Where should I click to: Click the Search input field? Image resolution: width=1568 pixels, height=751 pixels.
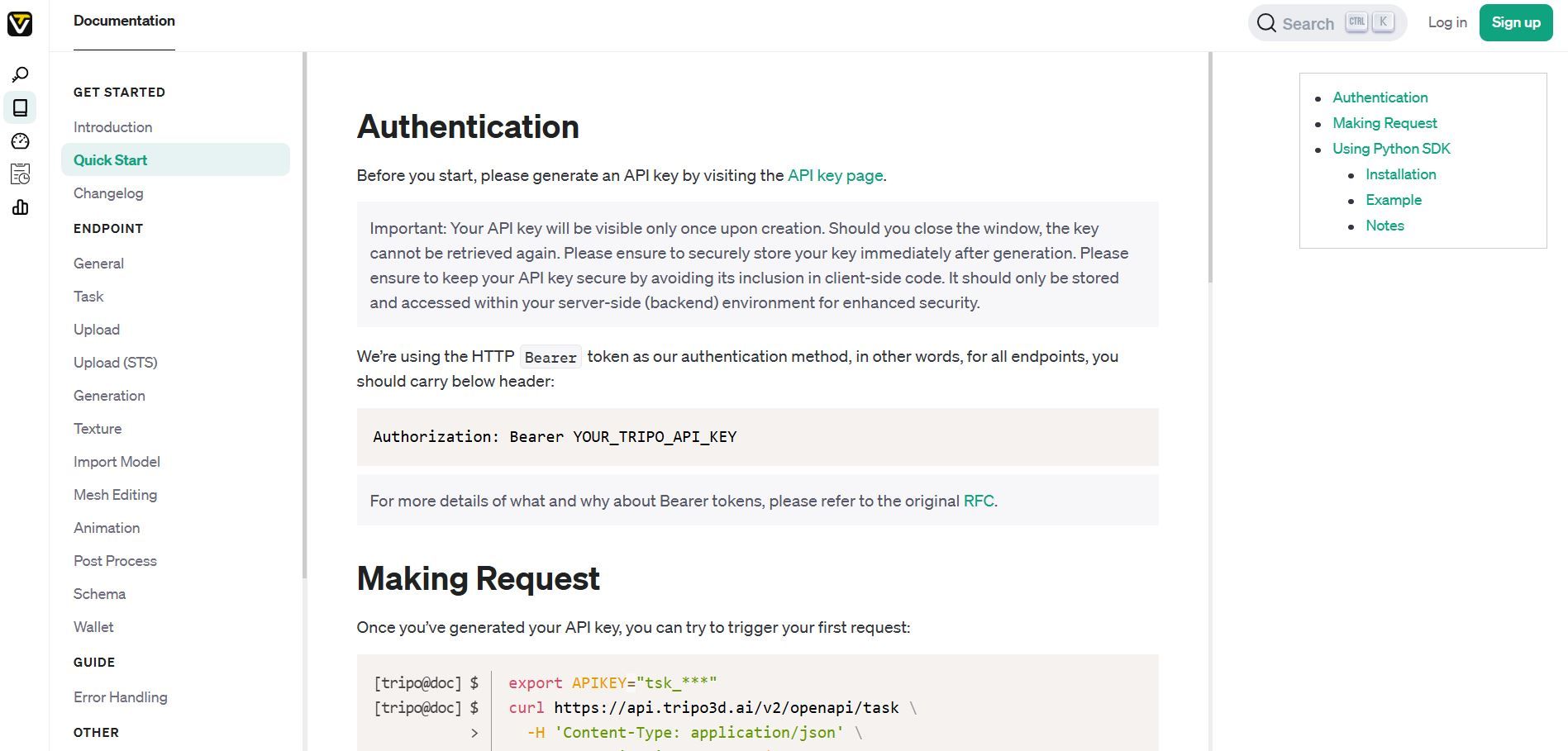(1308, 24)
